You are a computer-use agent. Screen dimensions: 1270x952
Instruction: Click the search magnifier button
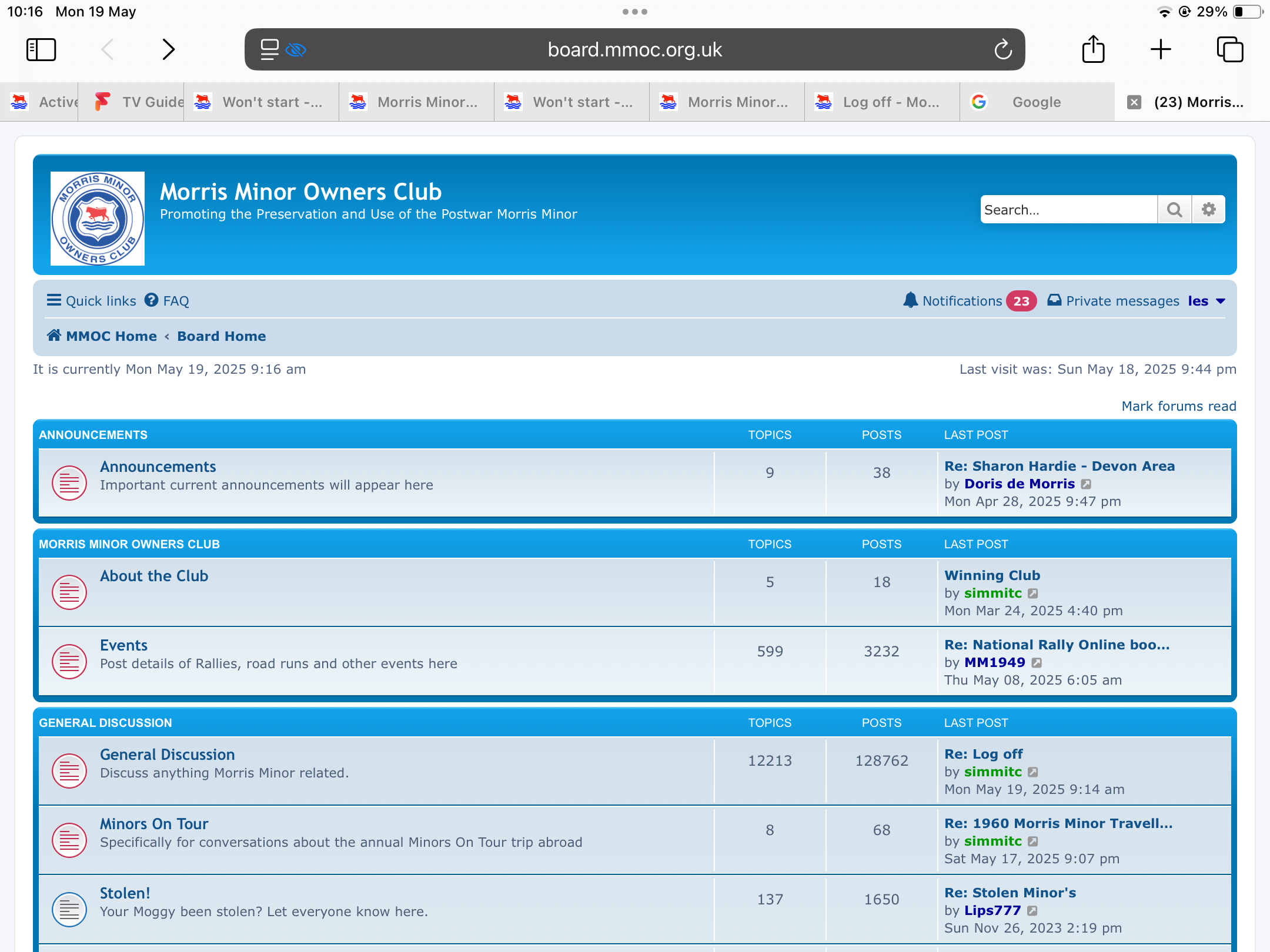coord(1175,209)
